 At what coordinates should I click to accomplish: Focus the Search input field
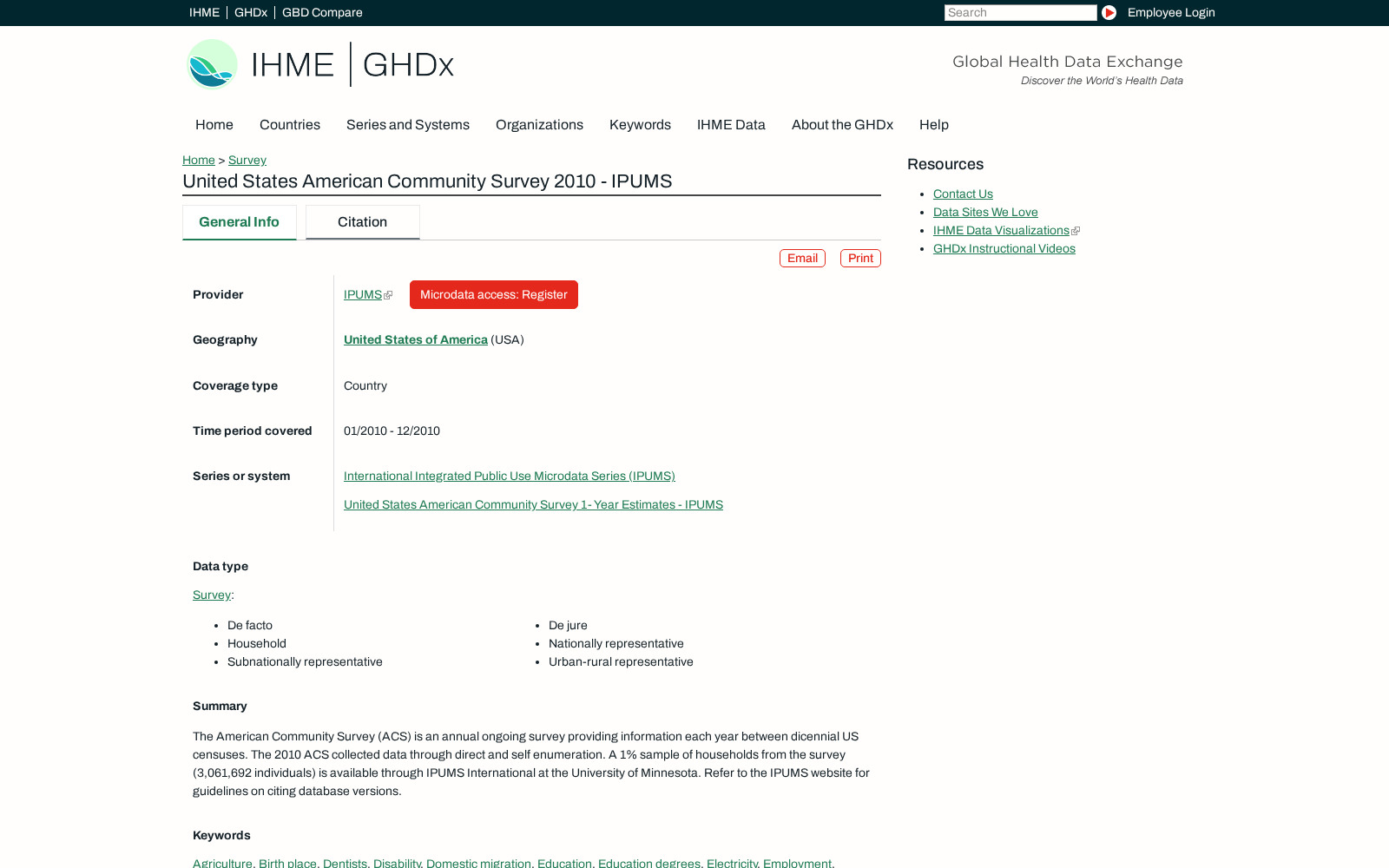coord(1020,12)
